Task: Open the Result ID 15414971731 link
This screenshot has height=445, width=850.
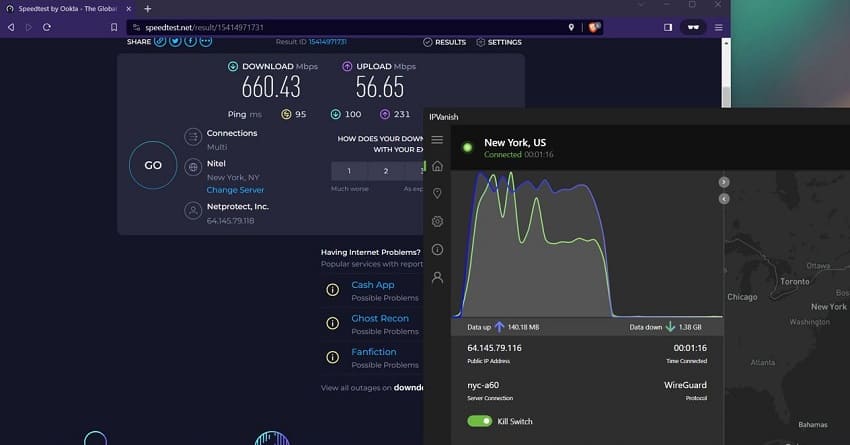Action: tap(327, 42)
